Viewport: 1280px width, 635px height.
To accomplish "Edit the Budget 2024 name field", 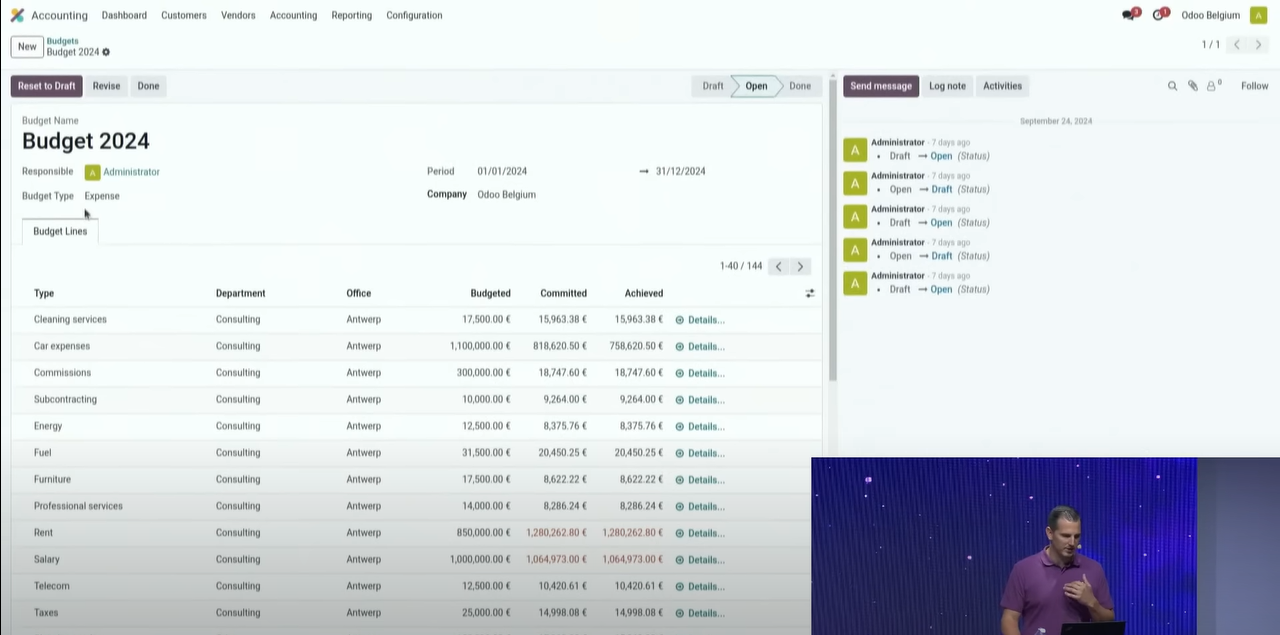I will click(x=86, y=141).
